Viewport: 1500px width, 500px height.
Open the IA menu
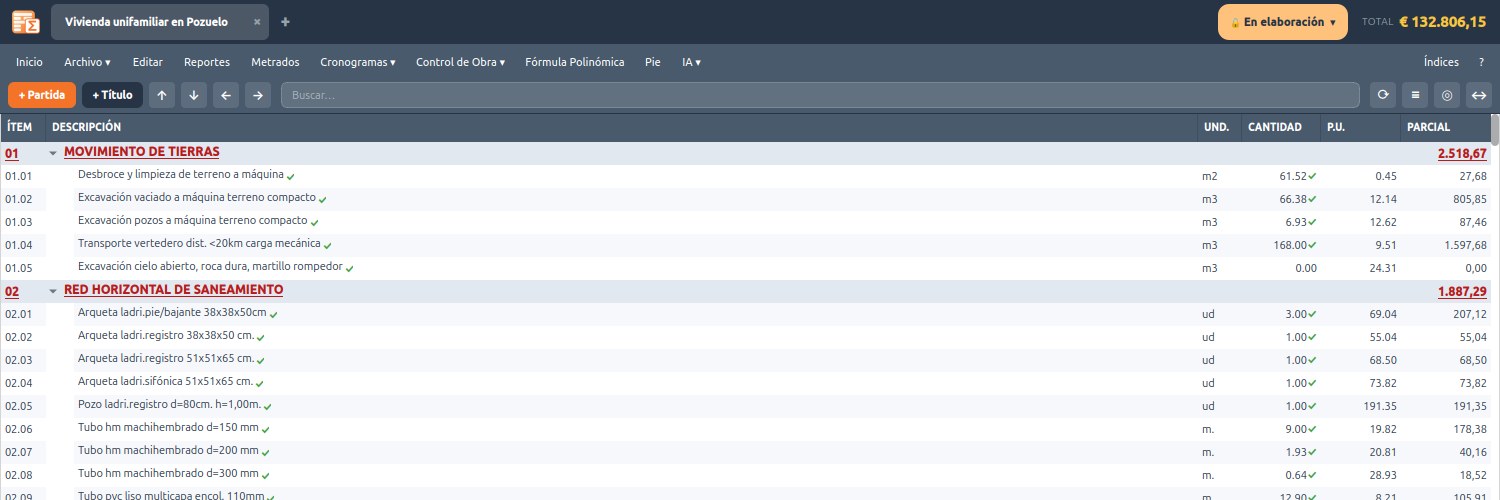(x=691, y=62)
